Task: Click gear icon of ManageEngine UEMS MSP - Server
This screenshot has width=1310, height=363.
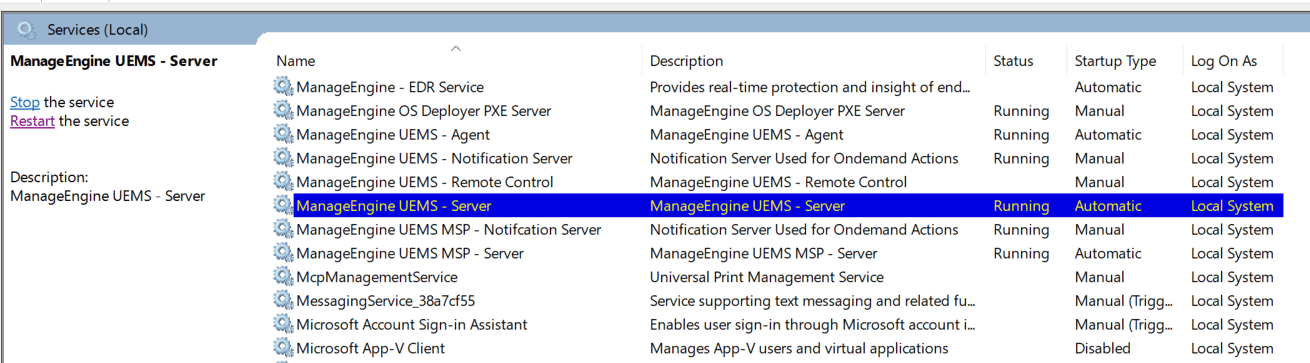Action: point(284,253)
